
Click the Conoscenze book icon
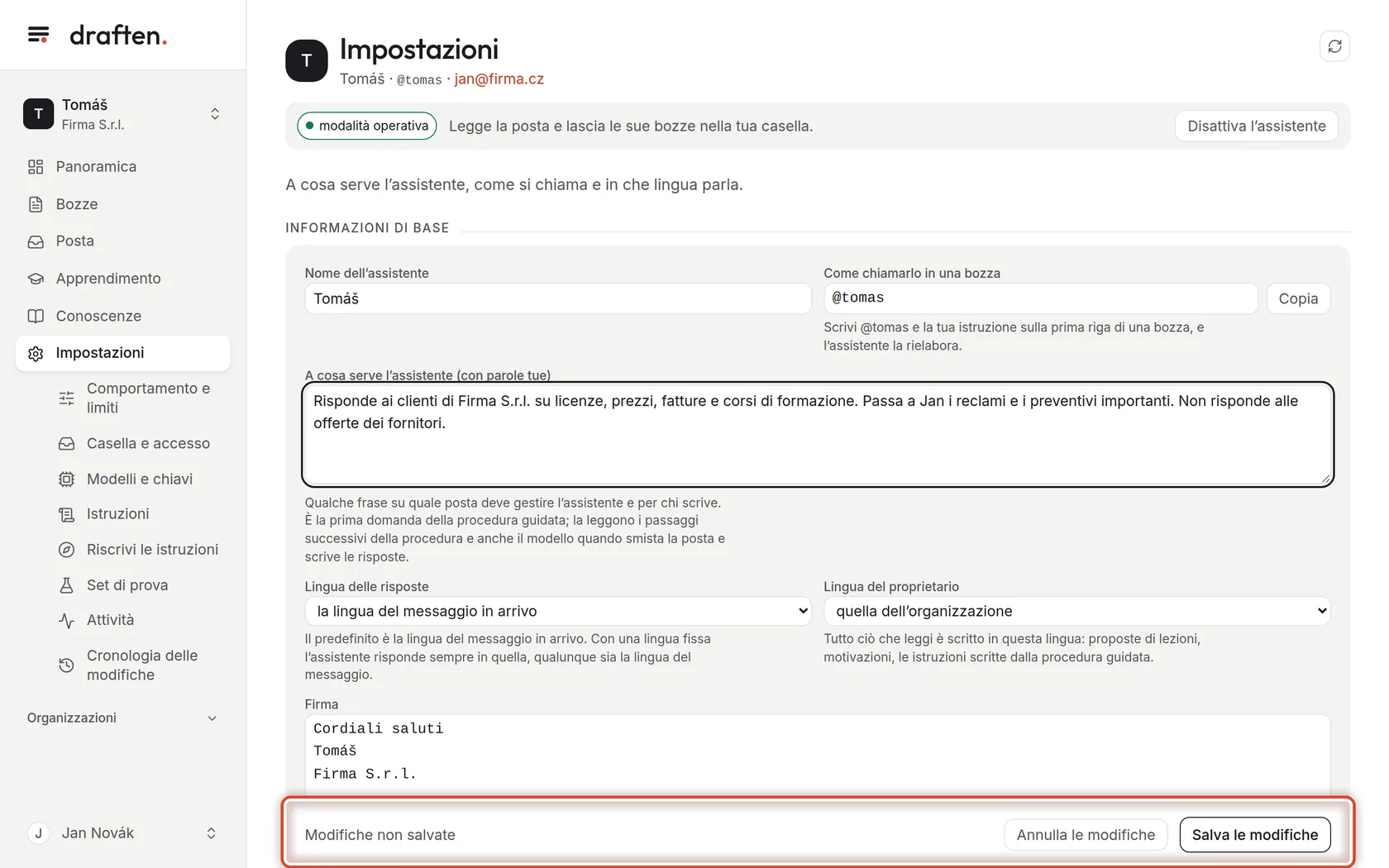(x=36, y=316)
